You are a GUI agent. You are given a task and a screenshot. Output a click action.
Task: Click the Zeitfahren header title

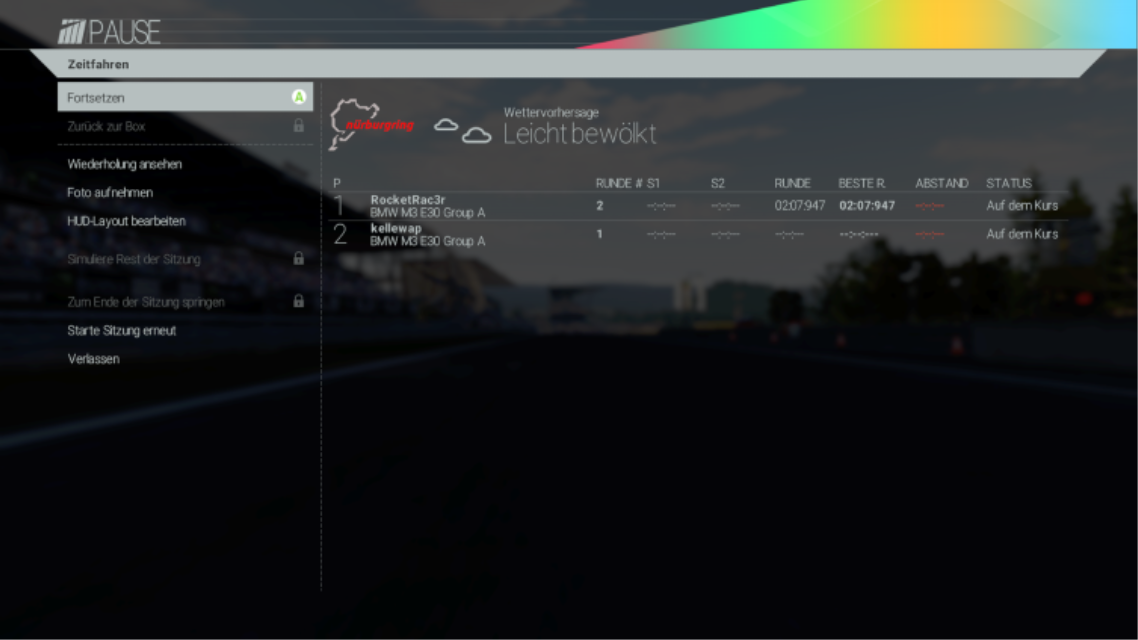tap(98, 65)
